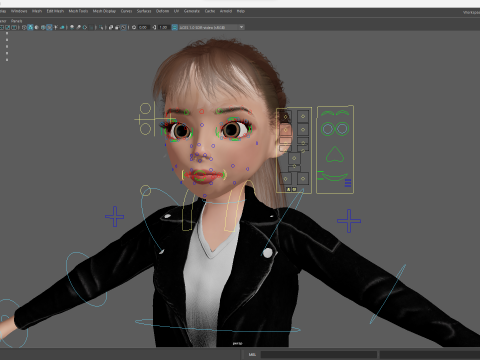
Task: Click the Exposure value field 0.00
Action: coord(143,27)
